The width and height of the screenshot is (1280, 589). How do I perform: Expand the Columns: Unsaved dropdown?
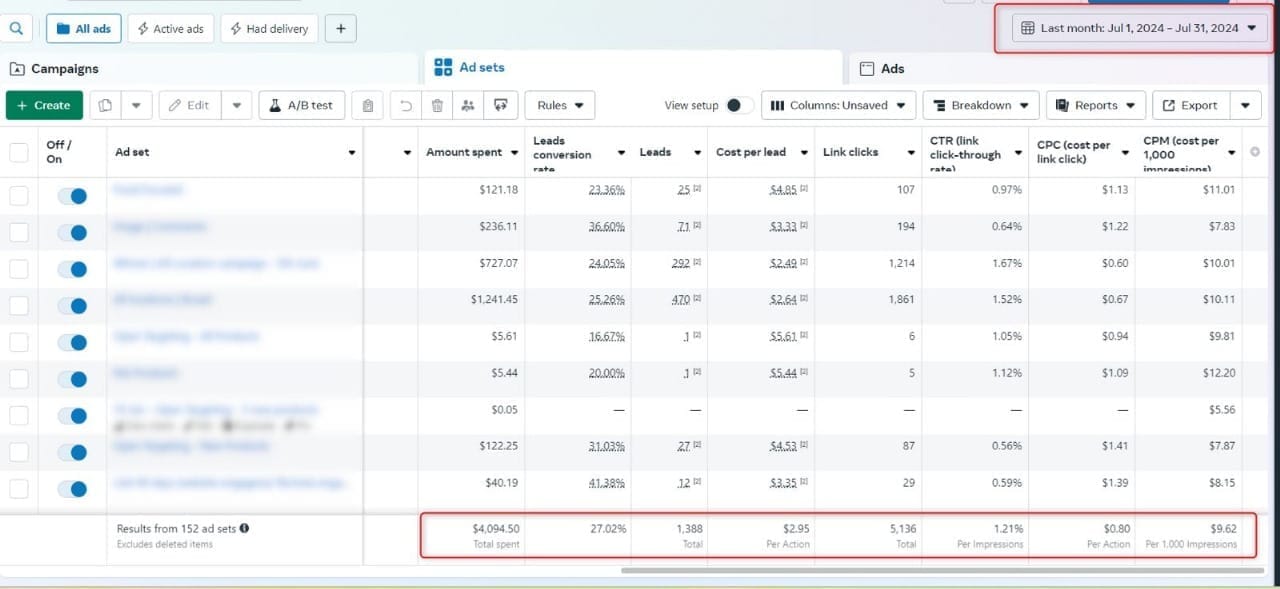(x=838, y=105)
